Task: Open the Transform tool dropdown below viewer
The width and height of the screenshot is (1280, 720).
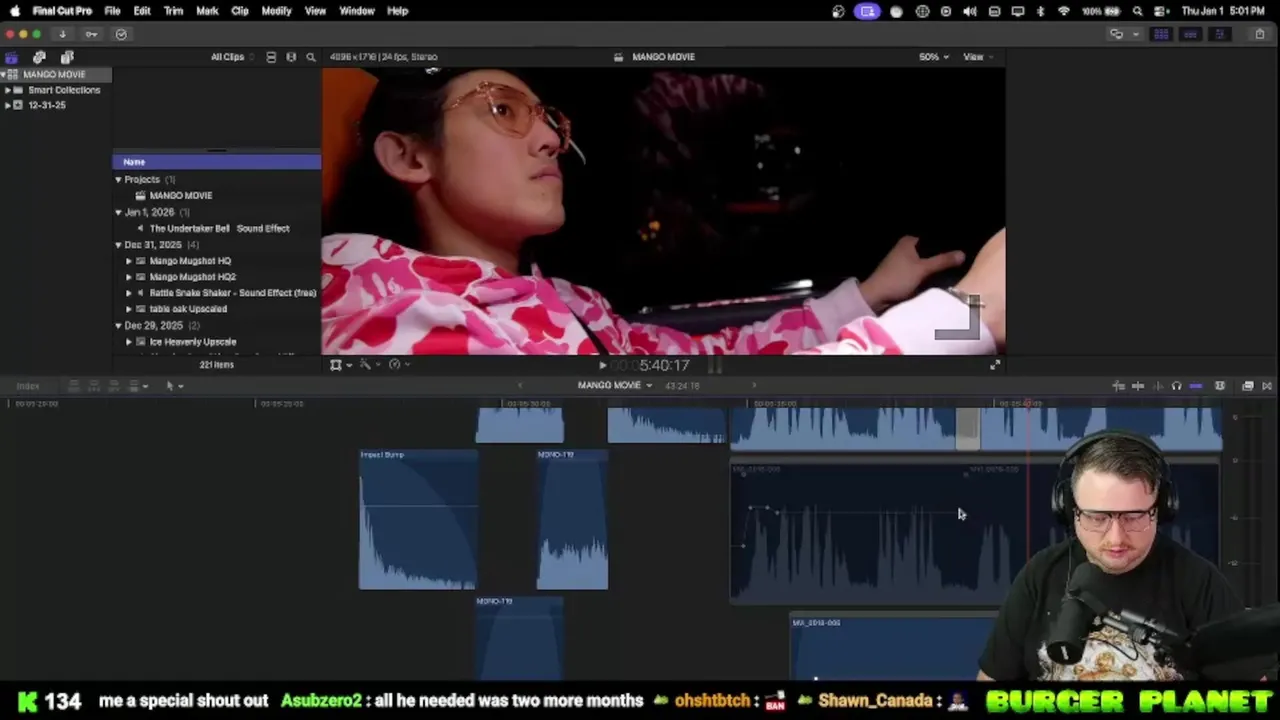Action: (340, 365)
